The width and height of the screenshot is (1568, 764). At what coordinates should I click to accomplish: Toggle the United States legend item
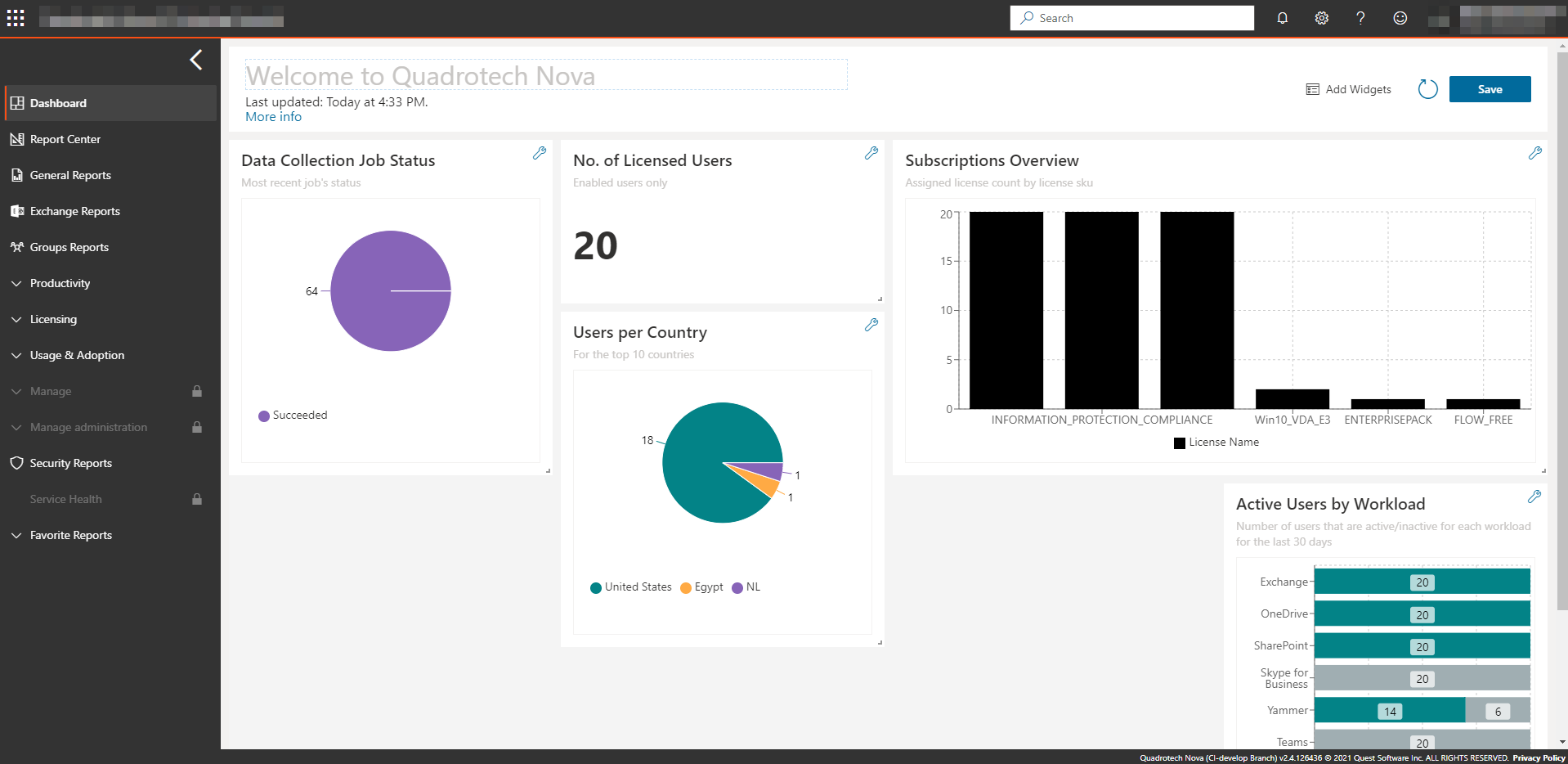[x=630, y=587]
